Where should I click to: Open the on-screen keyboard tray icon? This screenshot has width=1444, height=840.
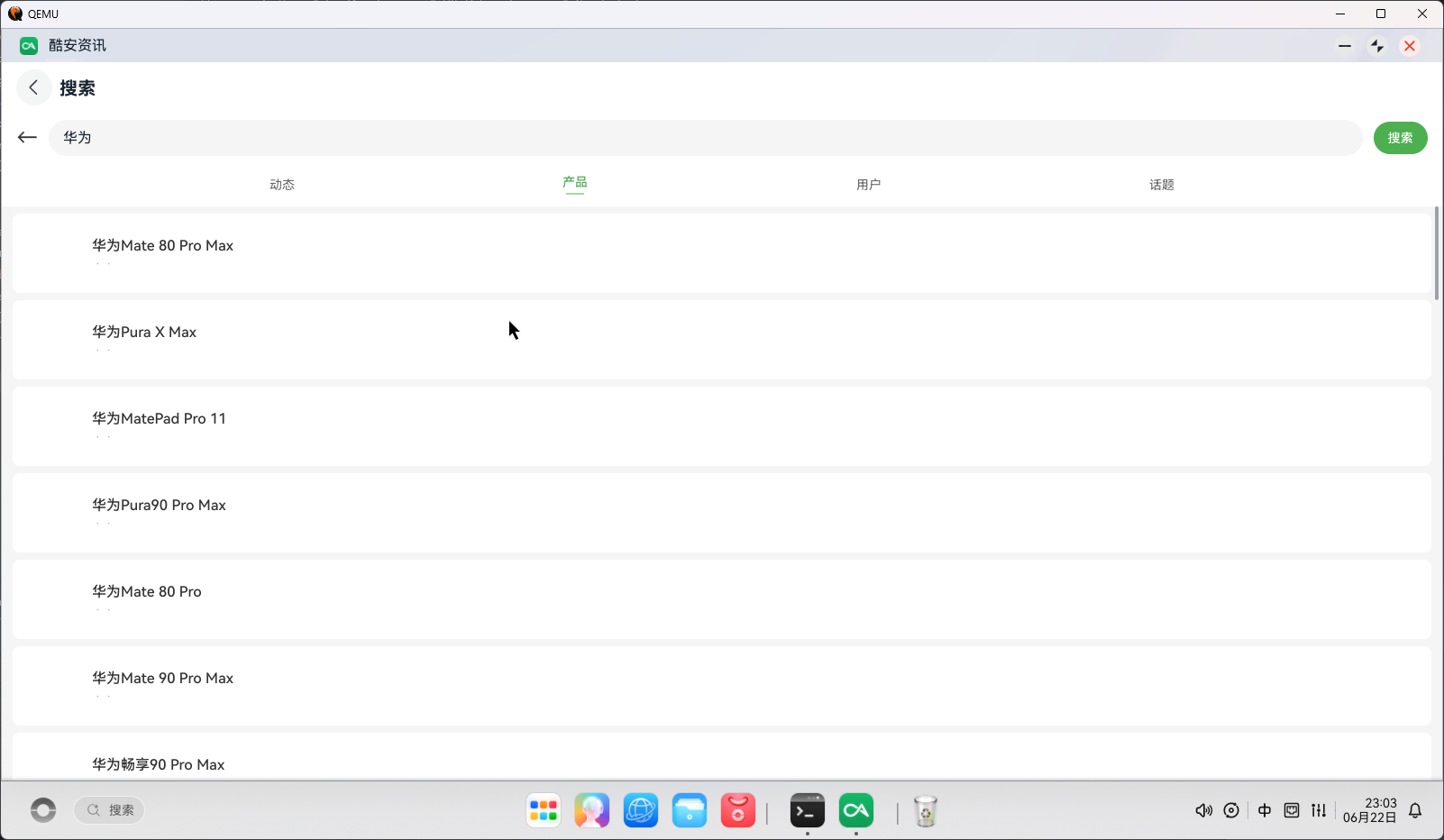(1292, 810)
